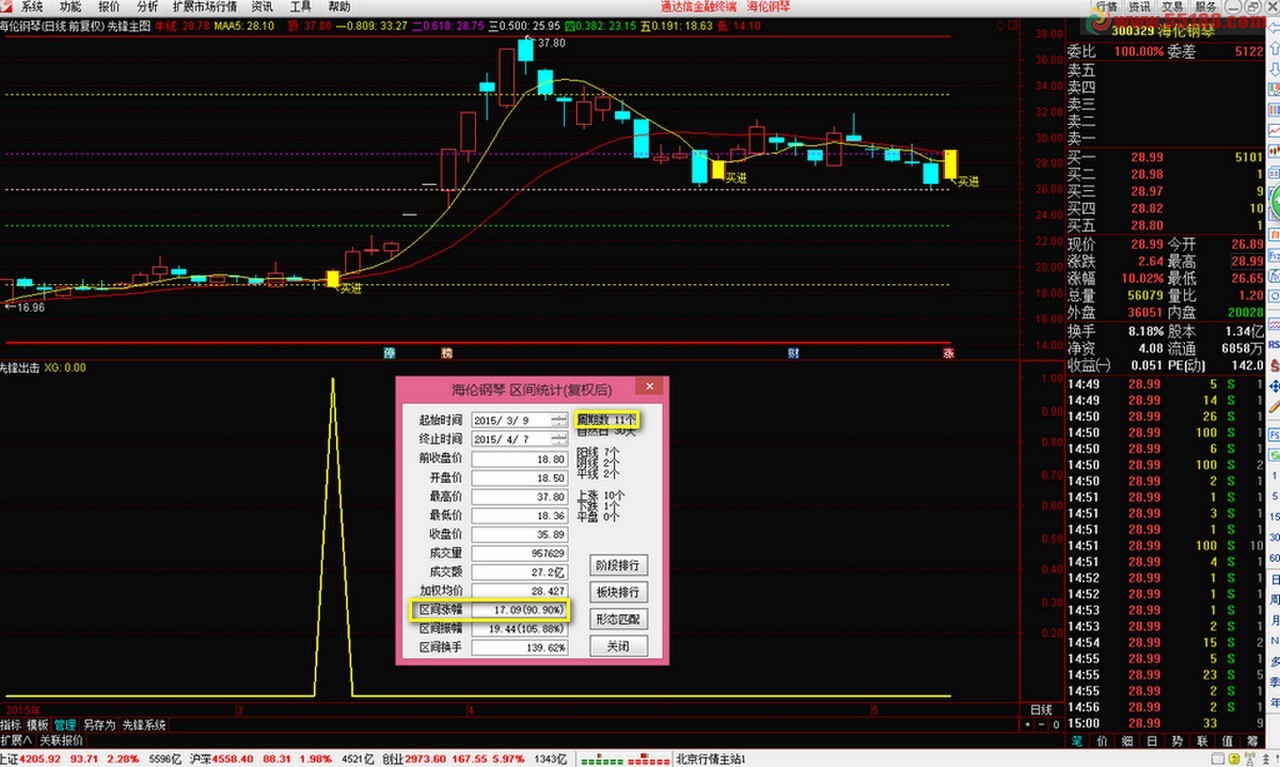1280x767 pixels.
Task: Switch to 交易 top-right tab
Action: 1172,6
